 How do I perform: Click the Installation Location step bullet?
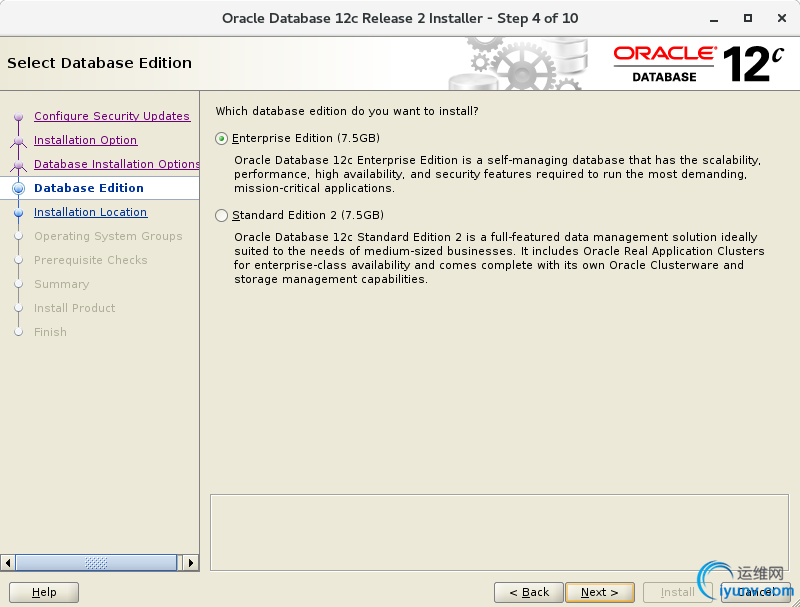(x=19, y=212)
